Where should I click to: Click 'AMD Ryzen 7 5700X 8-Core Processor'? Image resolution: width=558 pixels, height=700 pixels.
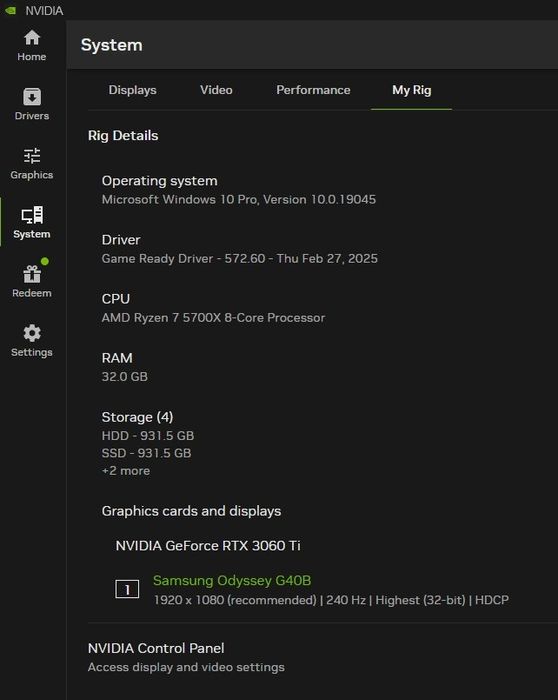213,317
